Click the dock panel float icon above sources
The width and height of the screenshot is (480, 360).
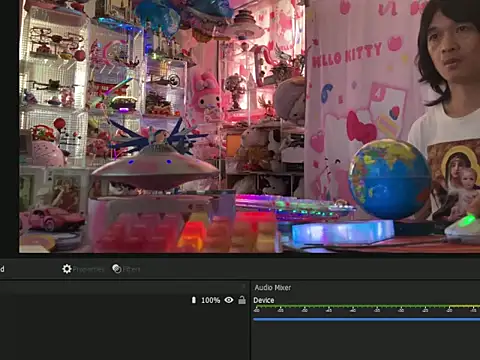coord(244,286)
